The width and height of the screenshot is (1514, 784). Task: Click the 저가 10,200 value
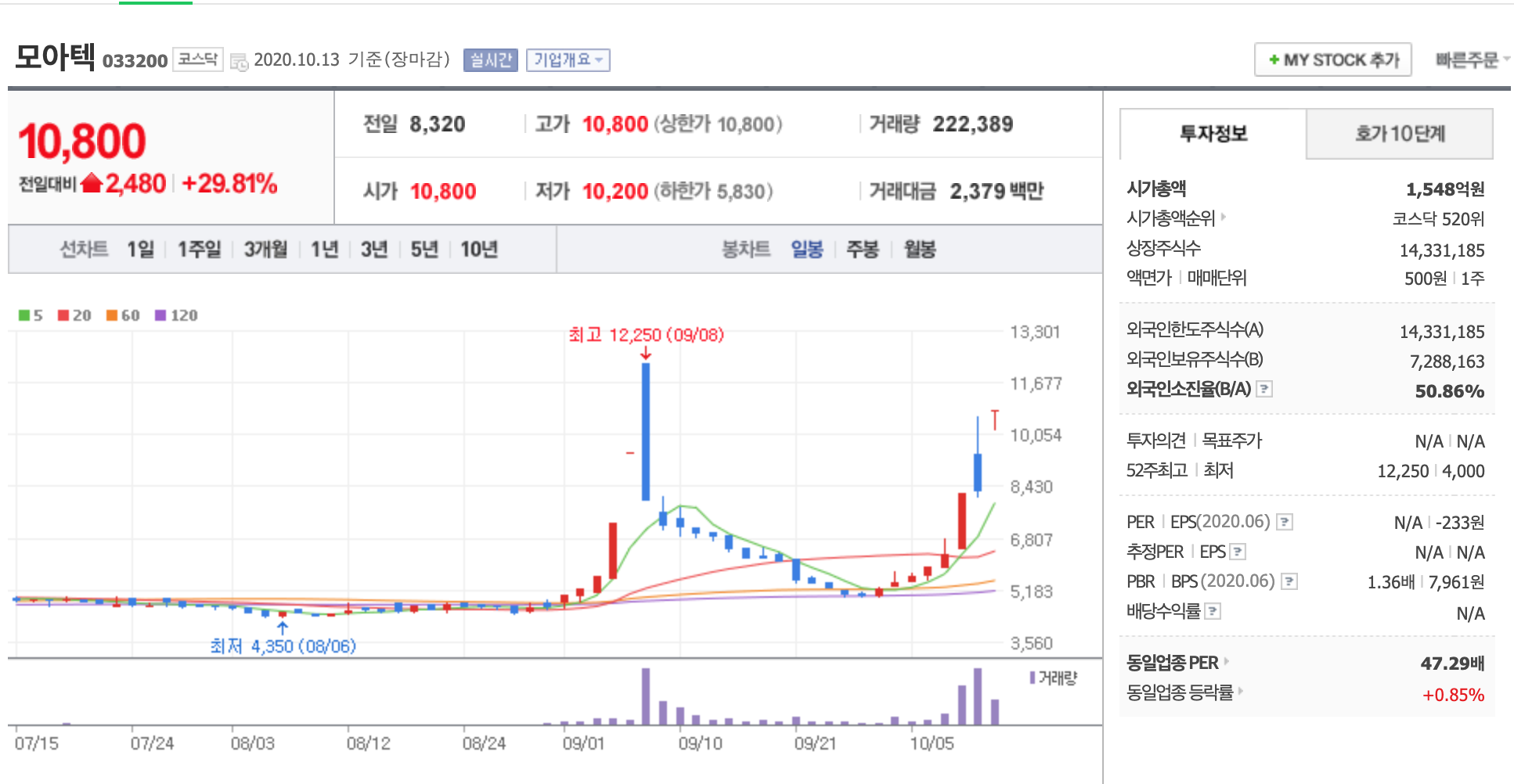pos(615,192)
